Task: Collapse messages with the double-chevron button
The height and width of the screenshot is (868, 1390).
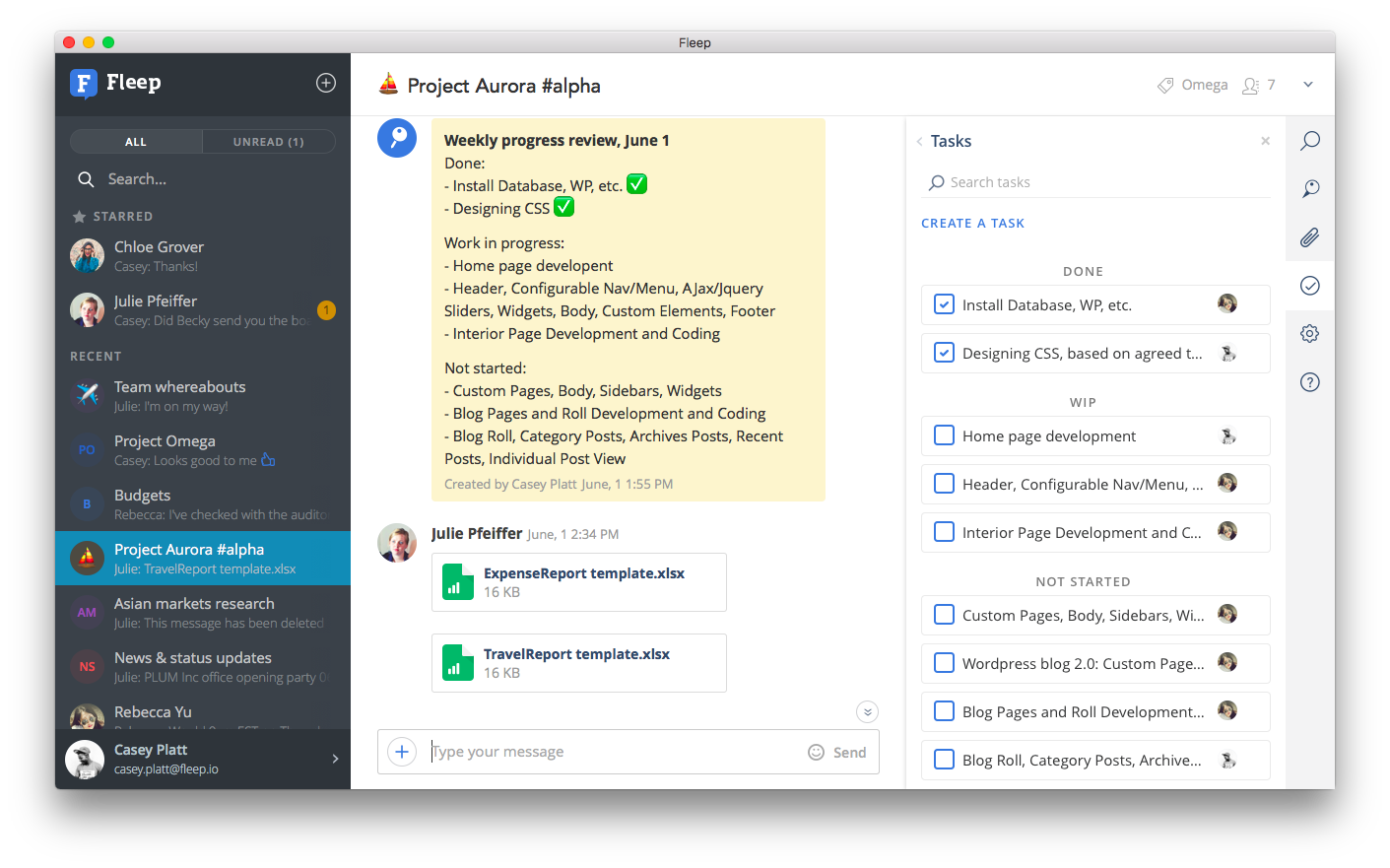Action: (867, 711)
